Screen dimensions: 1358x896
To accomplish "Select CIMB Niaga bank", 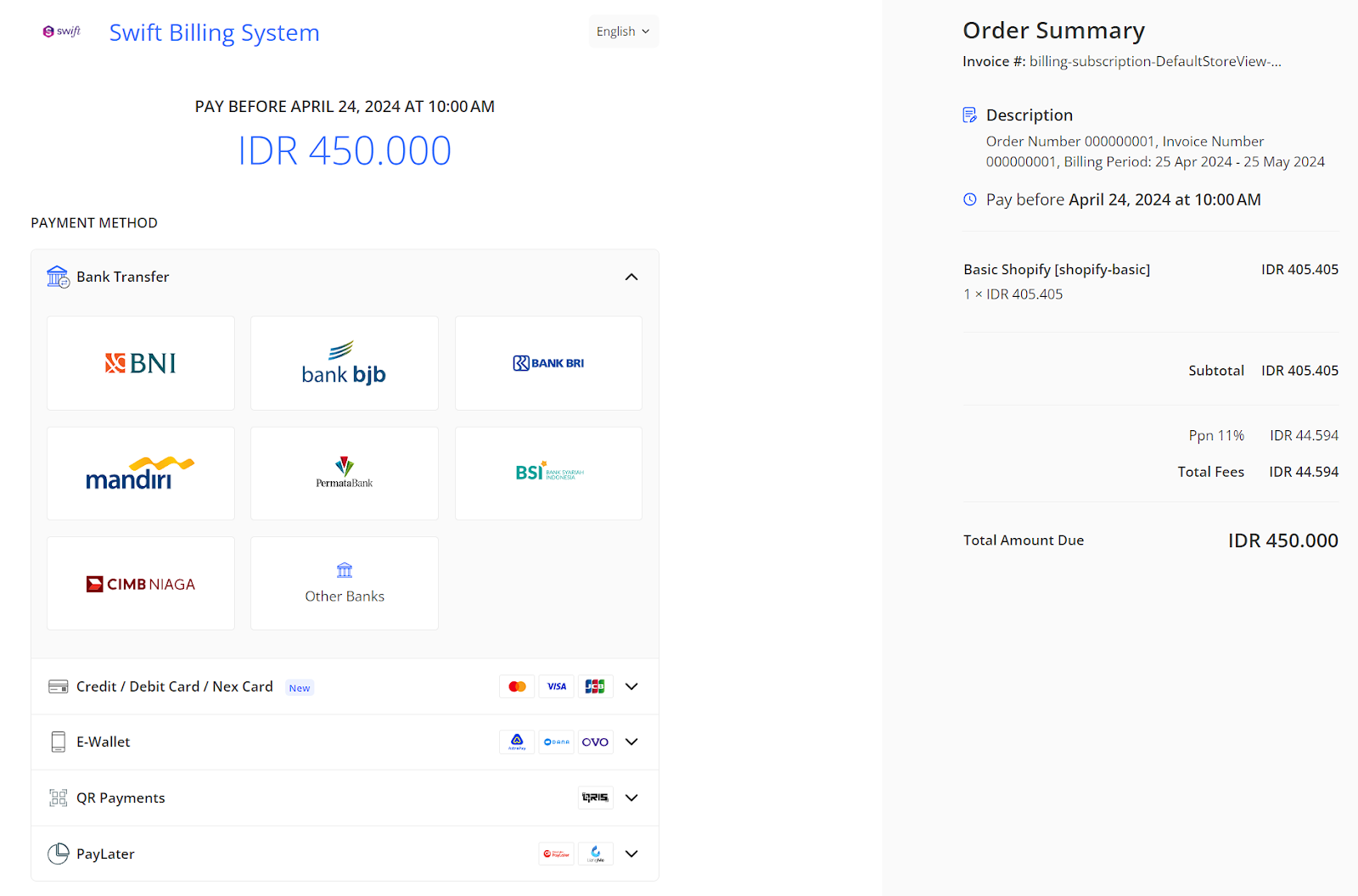I will 141,584.
